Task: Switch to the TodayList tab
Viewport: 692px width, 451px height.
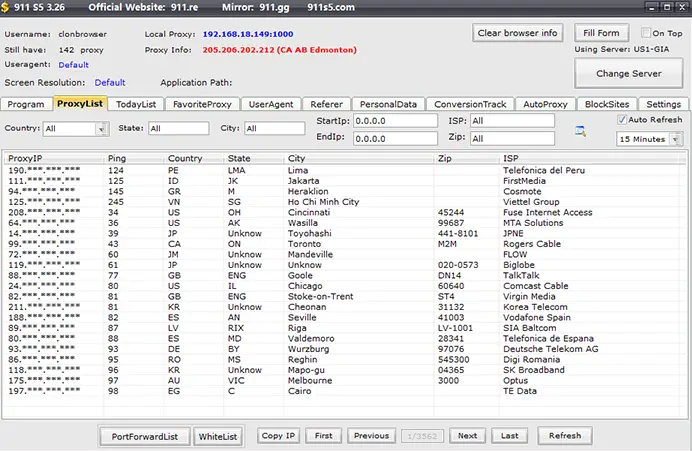Action: pyautogui.click(x=136, y=104)
